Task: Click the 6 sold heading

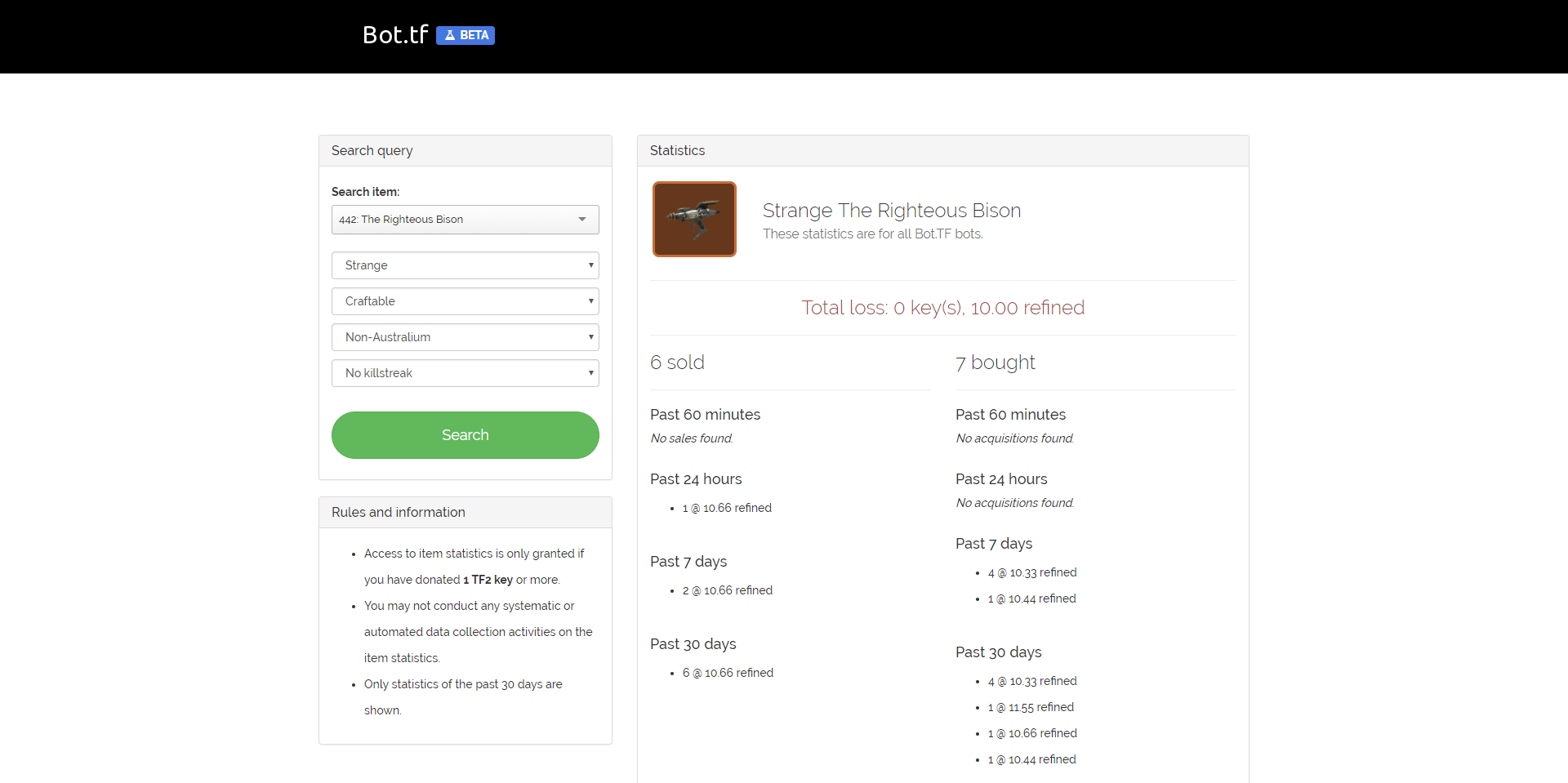Action: [677, 363]
